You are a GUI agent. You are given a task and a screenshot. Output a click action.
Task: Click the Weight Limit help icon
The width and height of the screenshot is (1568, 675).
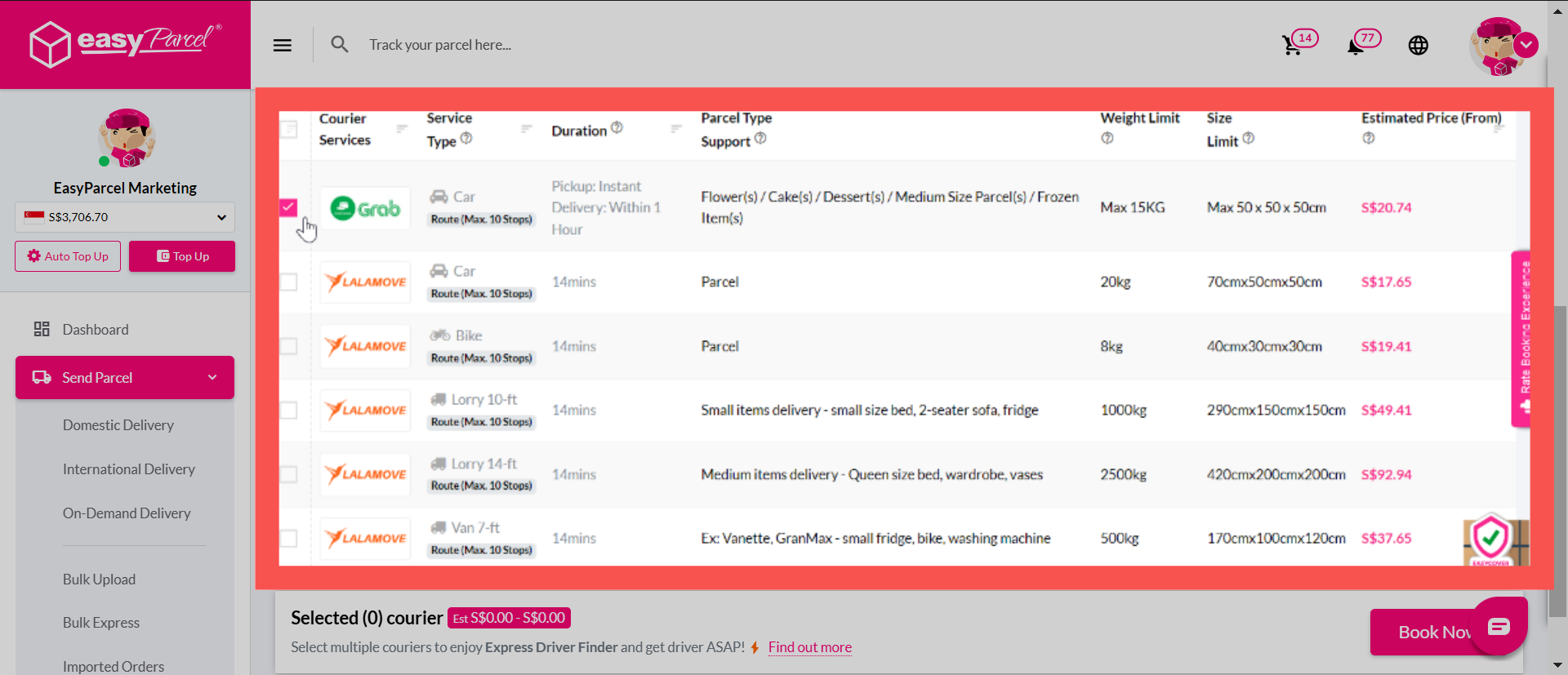click(x=1107, y=139)
